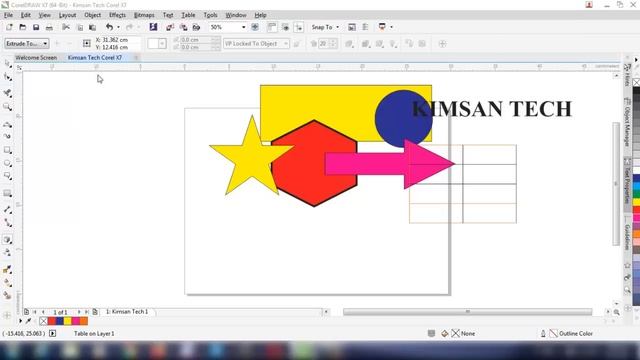
Task: Click the full-screen preview icon
Action: pyautogui.click(x=255, y=27)
